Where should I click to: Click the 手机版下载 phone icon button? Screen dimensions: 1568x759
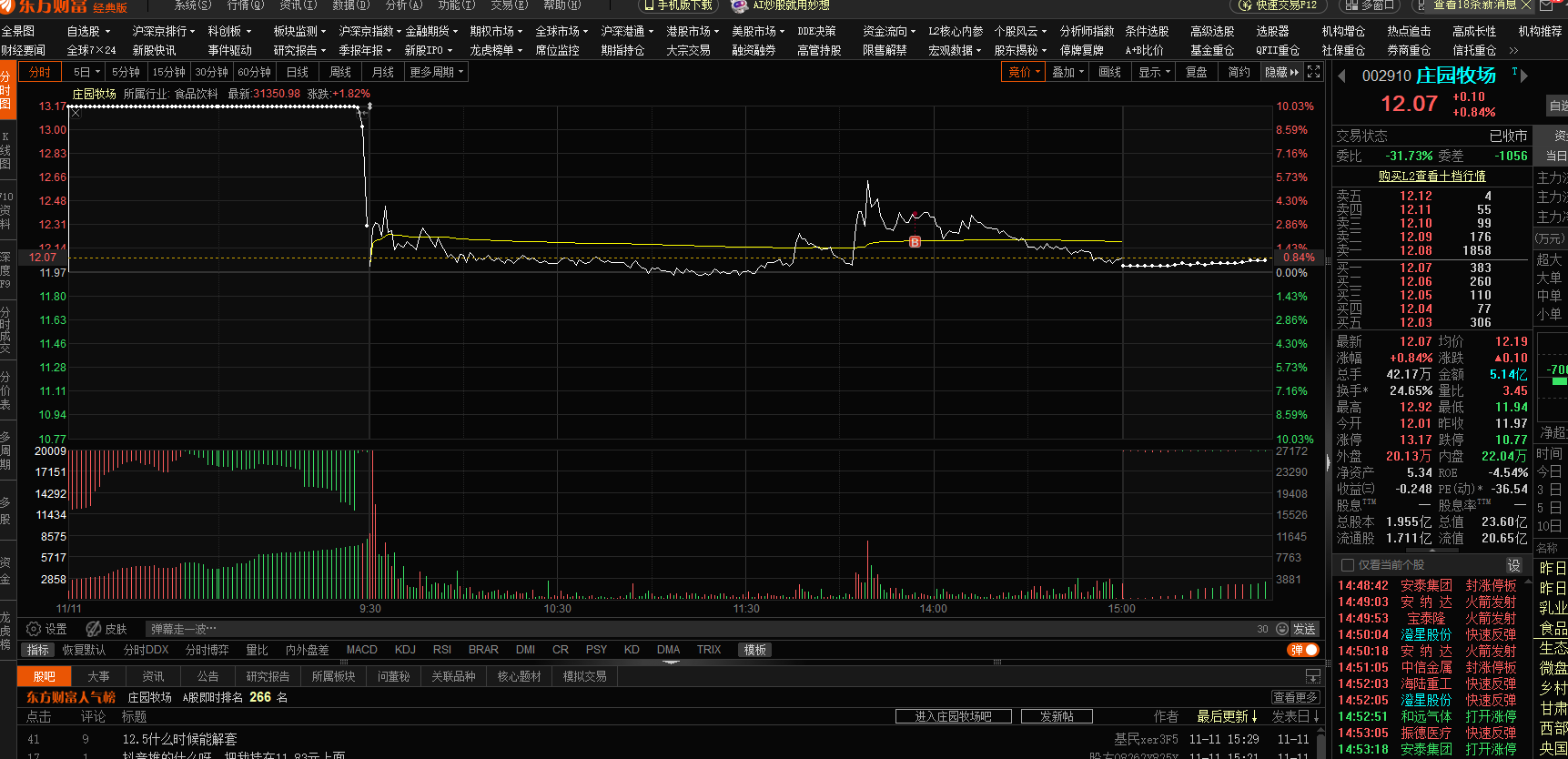pos(678,5)
